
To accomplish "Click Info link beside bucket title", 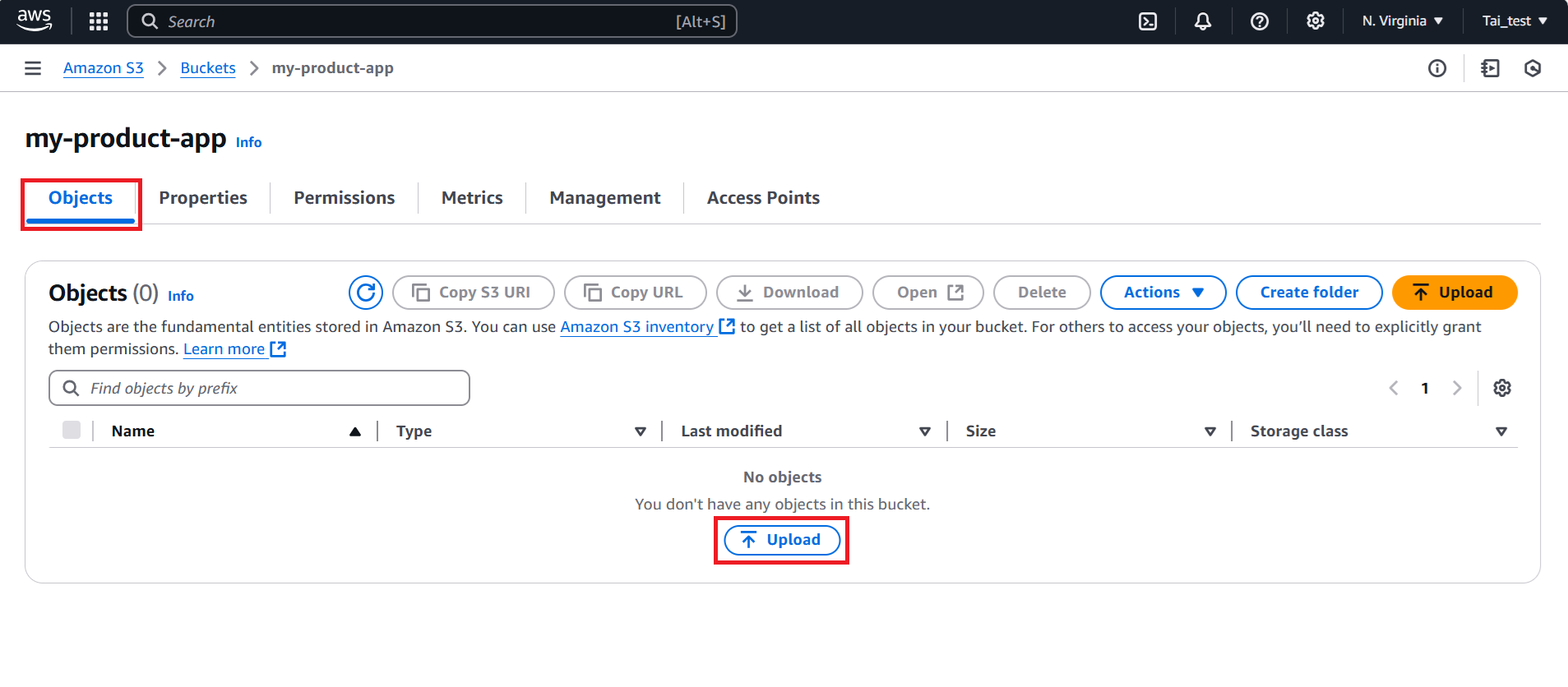I will 248,142.
